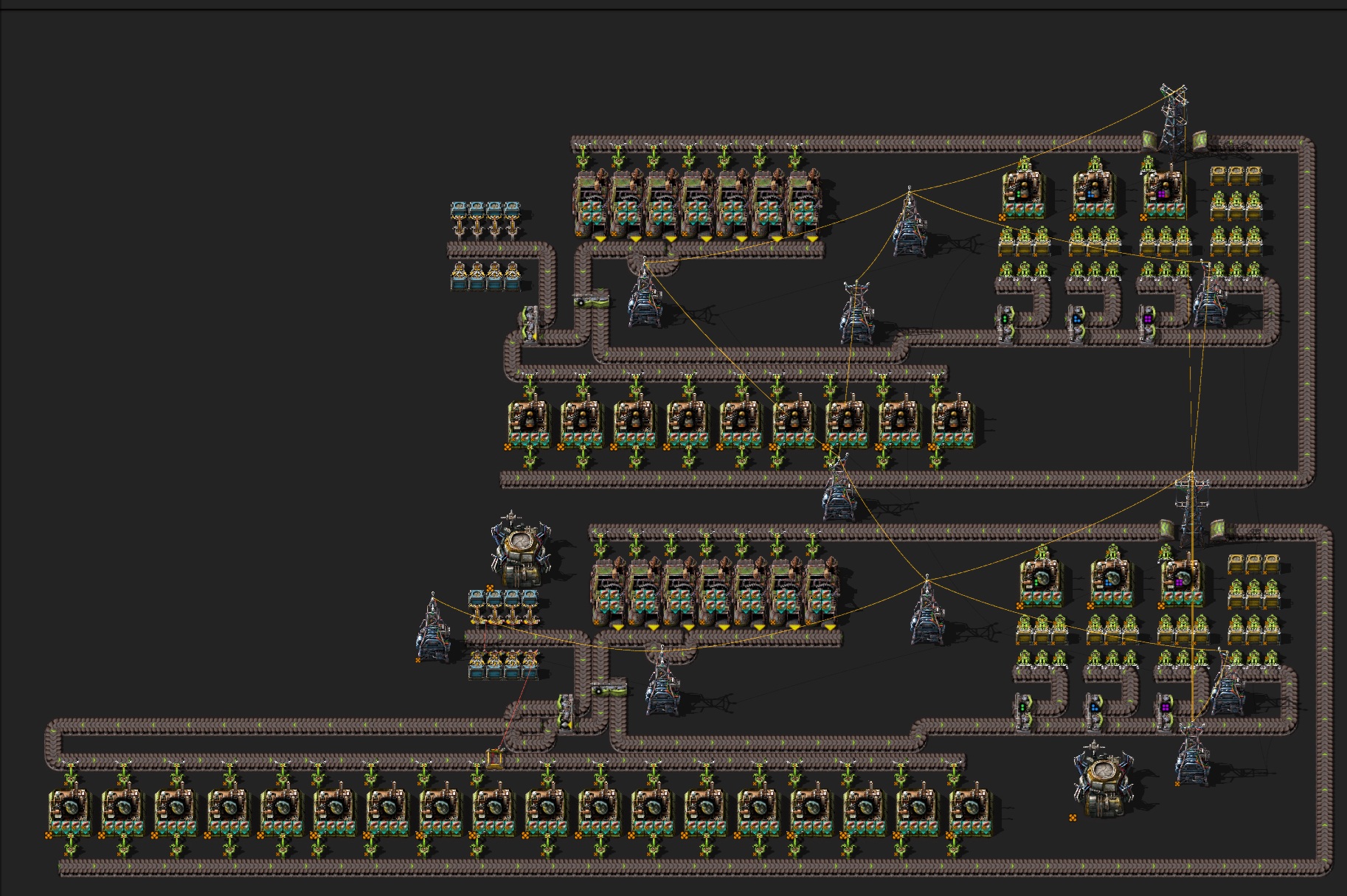Select the isolated power pole at the far left
The image size is (1347, 896).
coord(433,627)
